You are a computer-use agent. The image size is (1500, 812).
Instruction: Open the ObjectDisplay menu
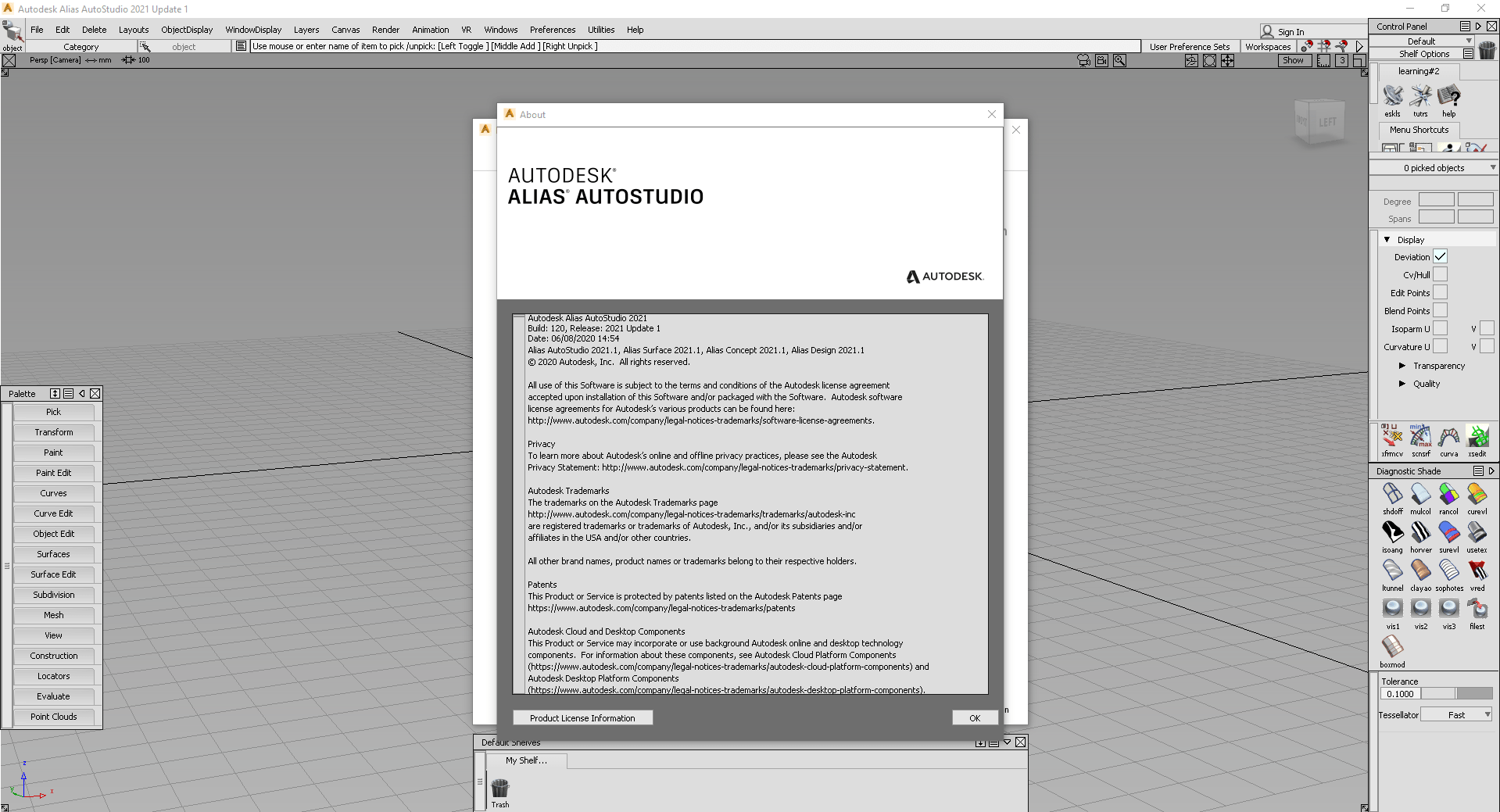[x=187, y=30]
